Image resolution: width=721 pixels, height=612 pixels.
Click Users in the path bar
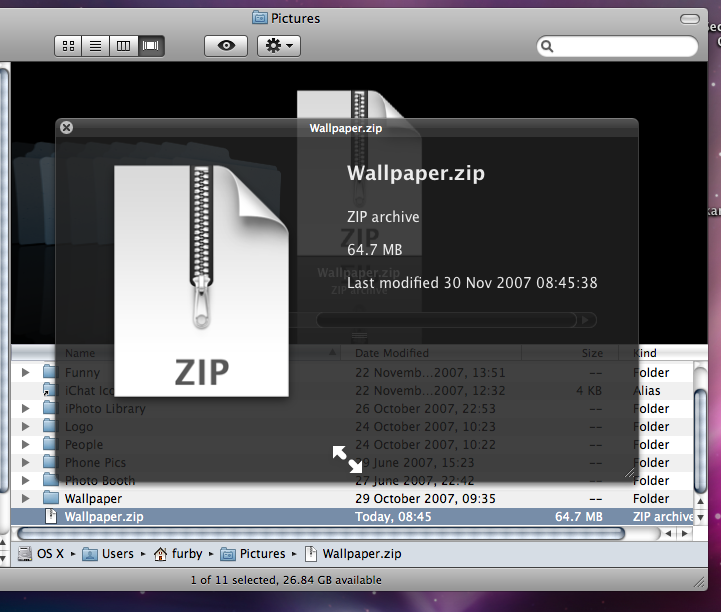[x=108, y=554]
